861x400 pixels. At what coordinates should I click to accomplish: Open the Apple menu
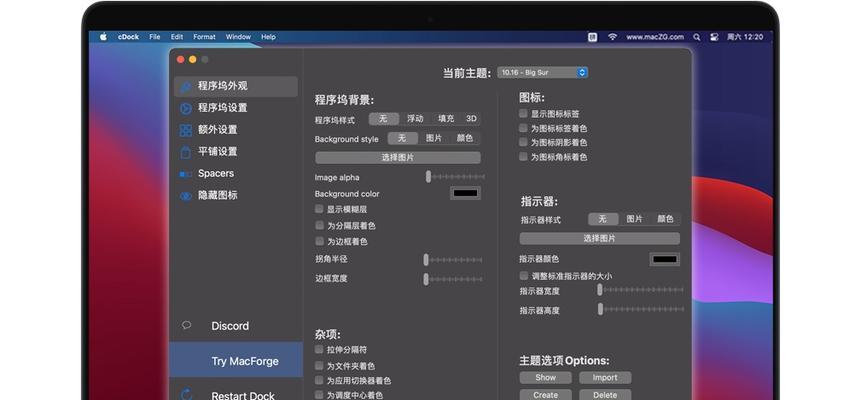(103, 37)
